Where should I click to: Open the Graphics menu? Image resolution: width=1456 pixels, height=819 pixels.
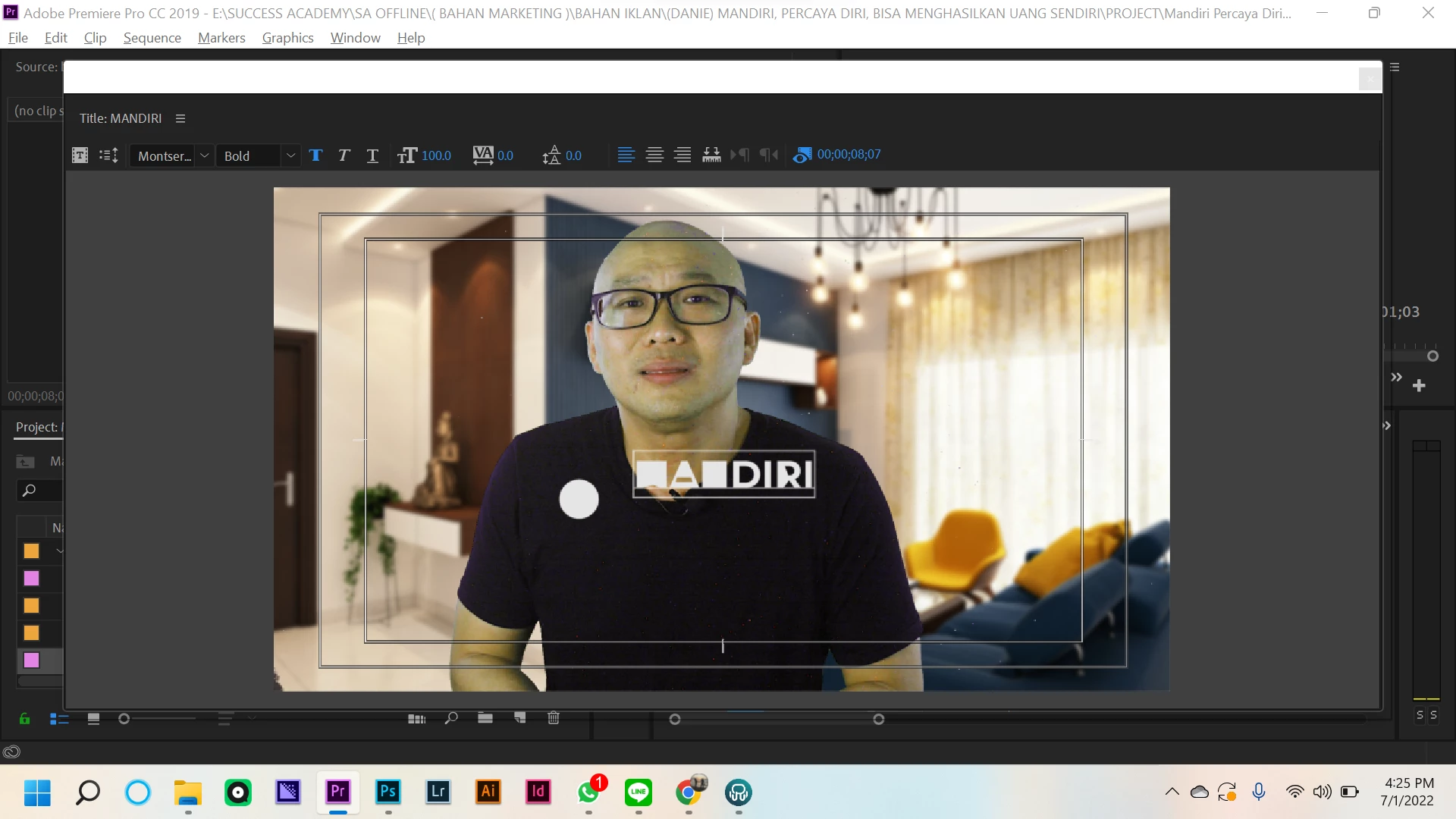[x=287, y=38]
